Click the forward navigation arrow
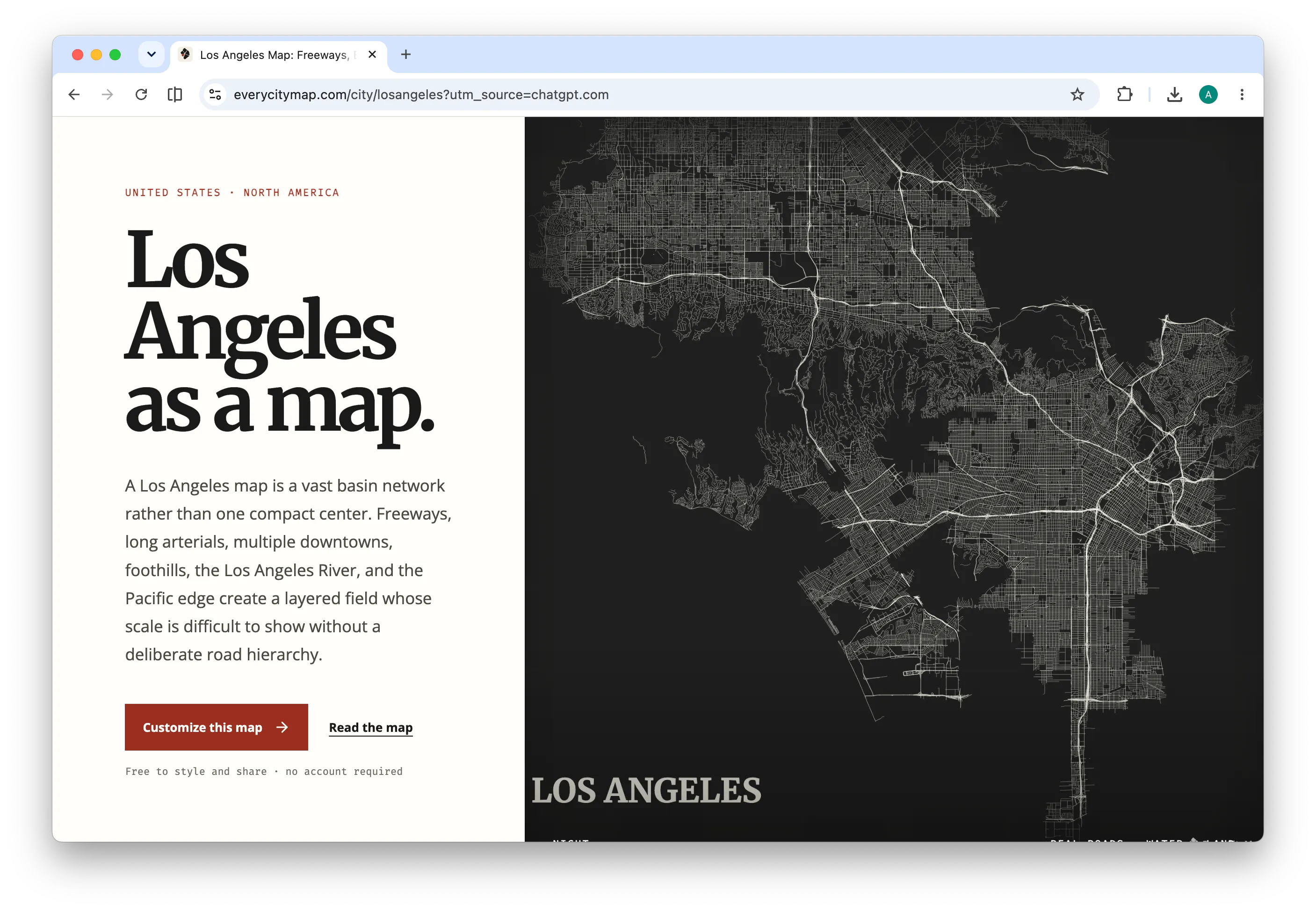Image resolution: width=1316 pixels, height=911 pixels. (107, 95)
